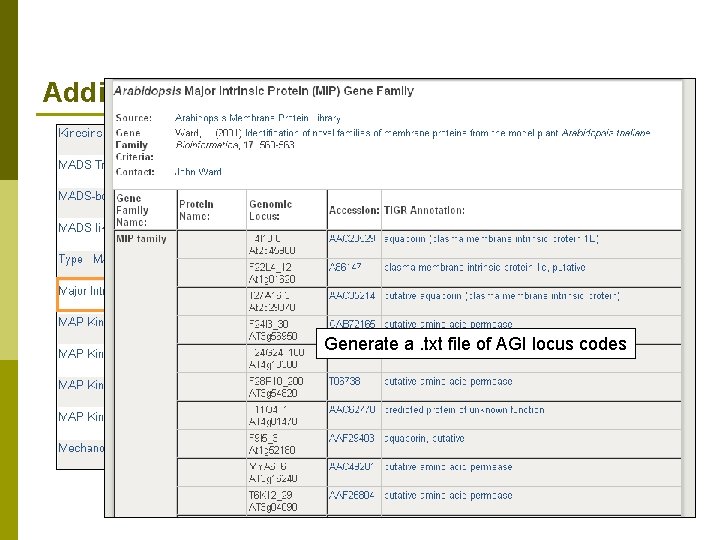Click locus cell T6K12_29 AT3g04090
Viewport: 720px width, 540px height.
pos(287,501)
